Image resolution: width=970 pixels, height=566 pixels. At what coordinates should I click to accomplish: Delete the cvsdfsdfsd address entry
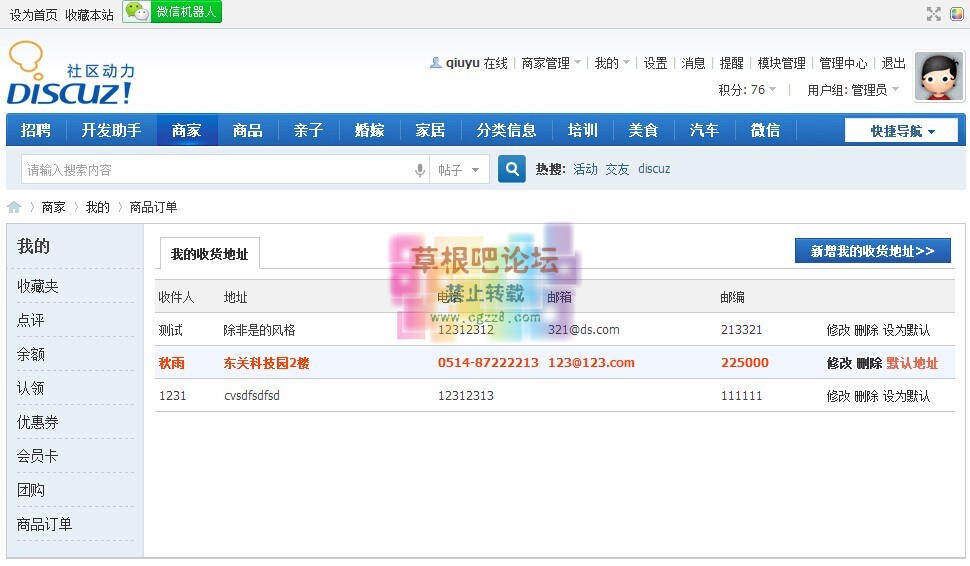[x=866, y=396]
